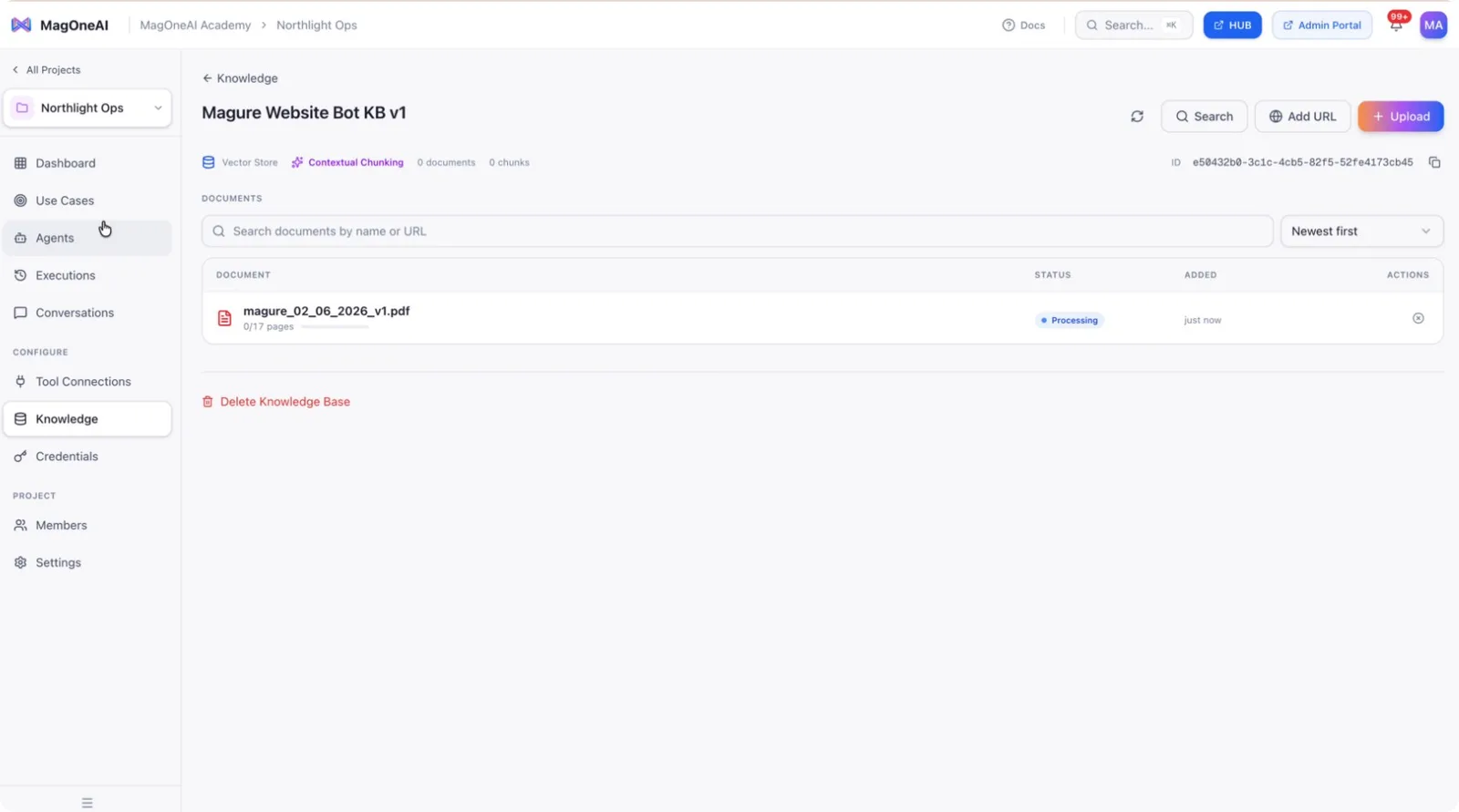The width and height of the screenshot is (1459, 812).
Task: Delete Knowledge Base link
Action: (276, 402)
